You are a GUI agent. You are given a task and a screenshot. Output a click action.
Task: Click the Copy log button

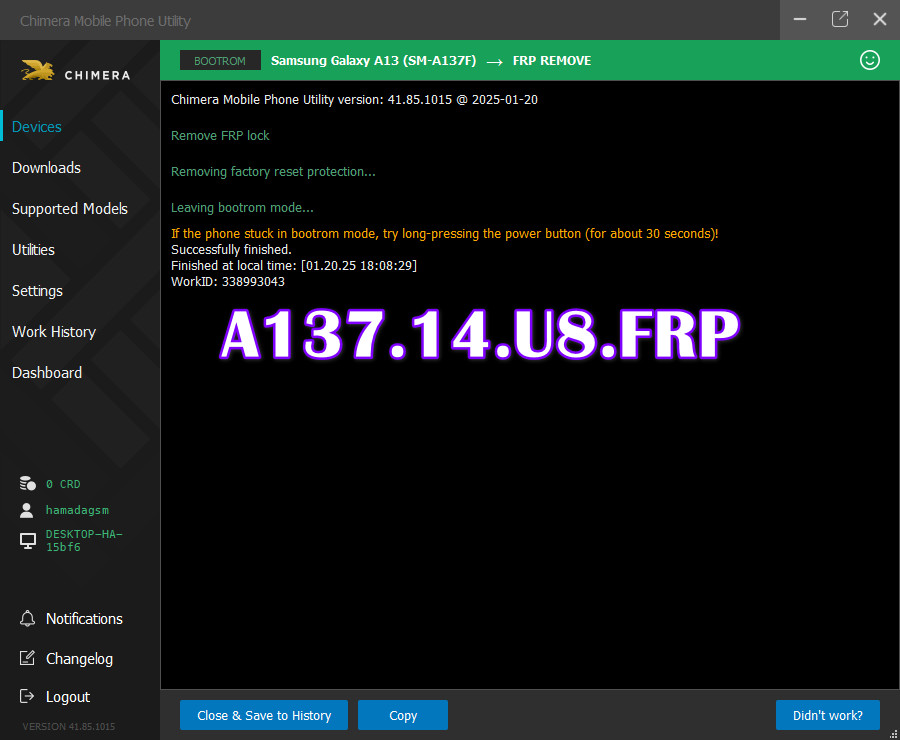[x=403, y=715]
